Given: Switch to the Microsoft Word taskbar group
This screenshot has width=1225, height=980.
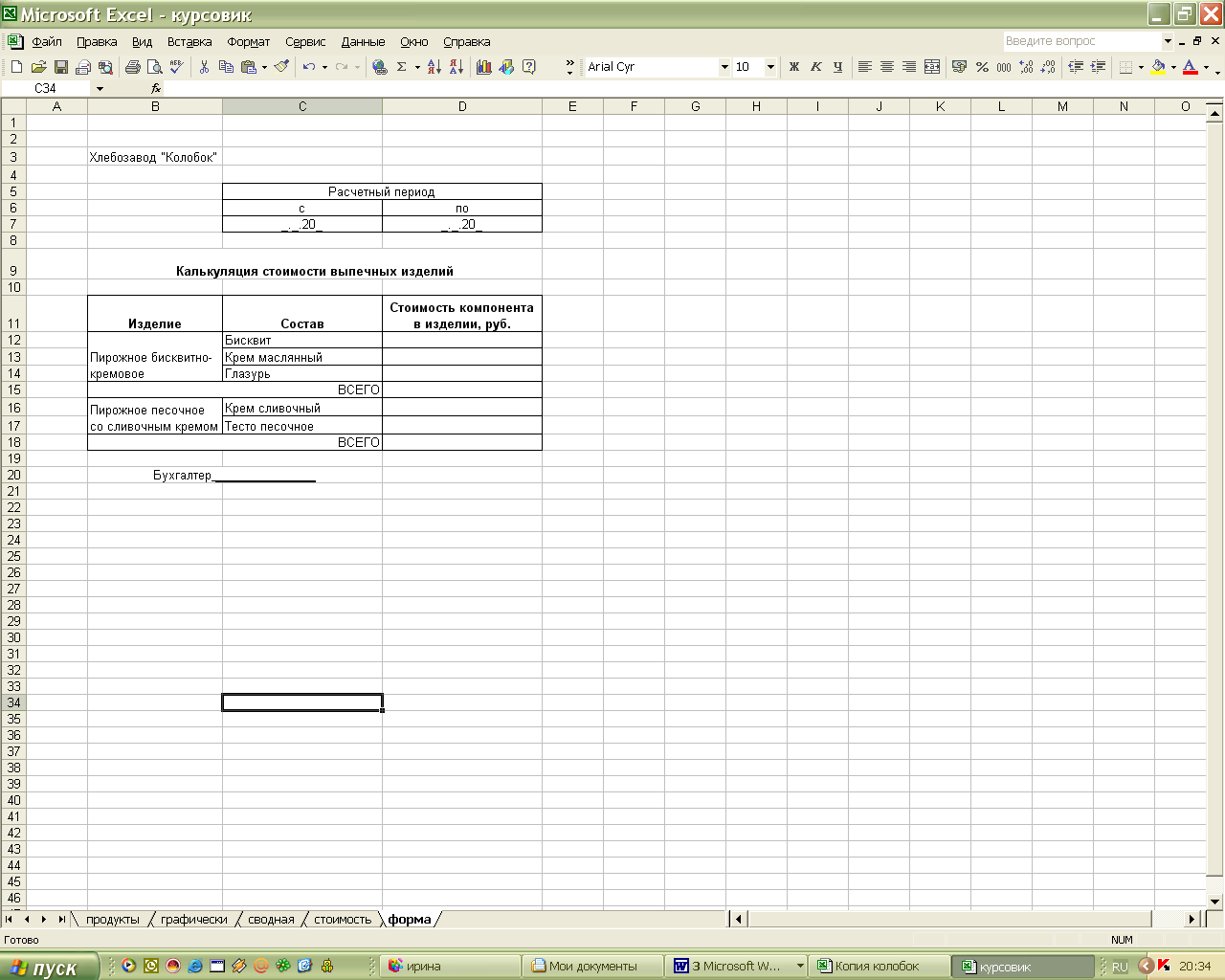Looking at the screenshot, I should click(737, 967).
